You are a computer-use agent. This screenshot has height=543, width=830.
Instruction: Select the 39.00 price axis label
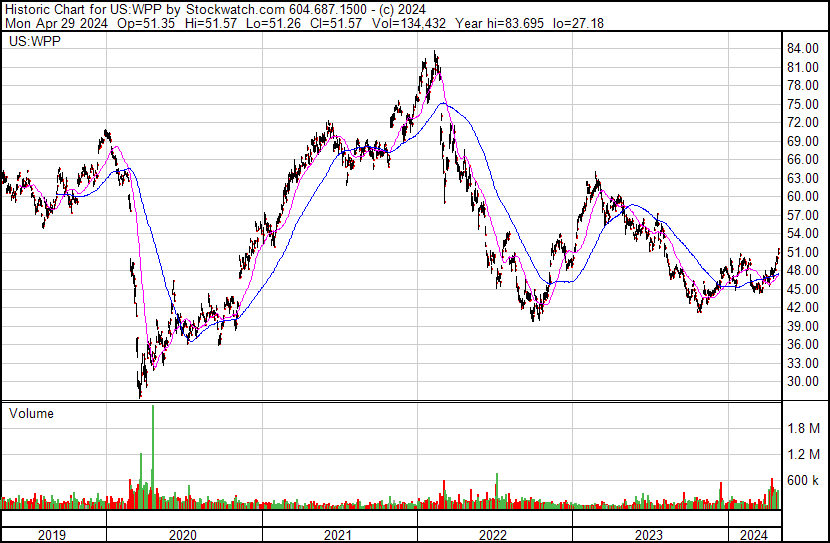coord(803,326)
